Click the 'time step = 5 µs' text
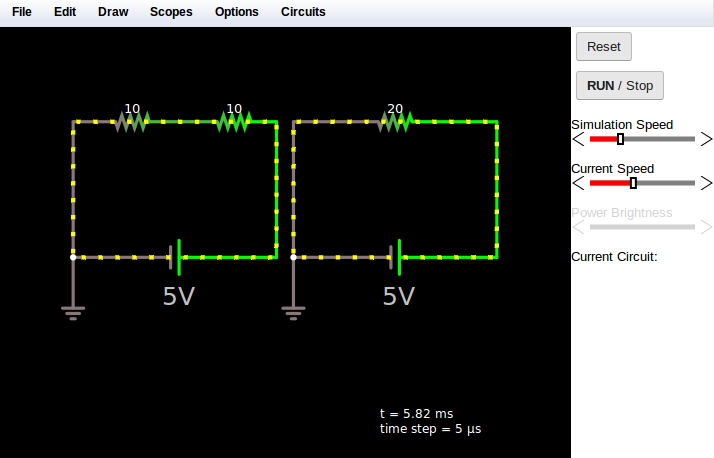The height and width of the screenshot is (458, 714). [x=430, y=429]
